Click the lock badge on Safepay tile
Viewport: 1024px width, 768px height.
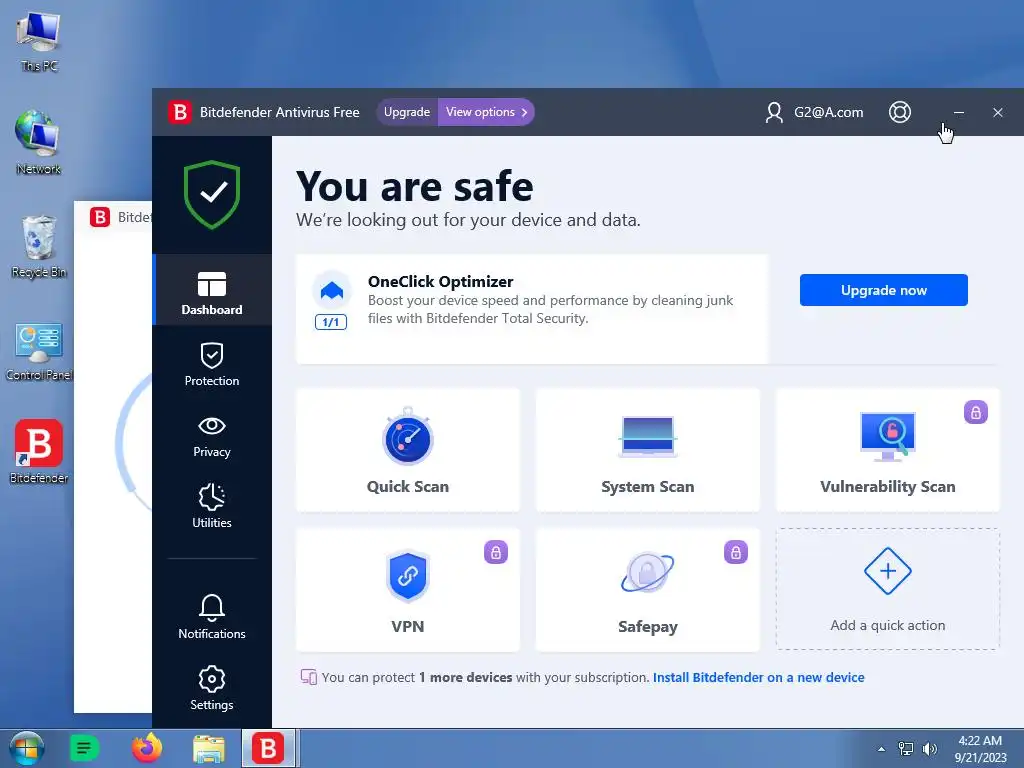pos(735,552)
